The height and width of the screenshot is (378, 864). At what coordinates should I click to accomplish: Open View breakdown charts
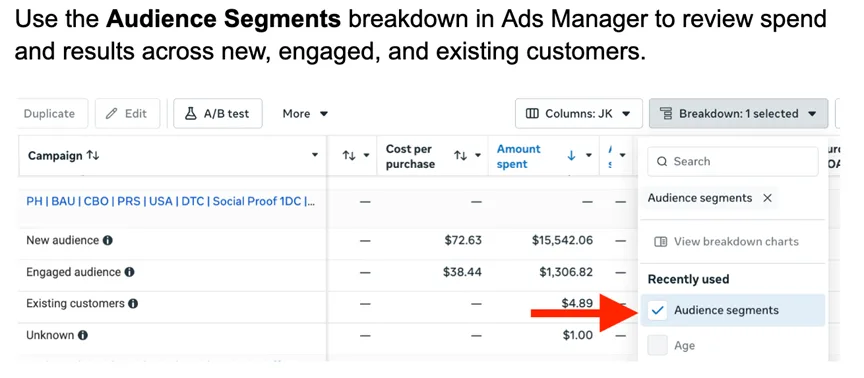[x=726, y=242]
